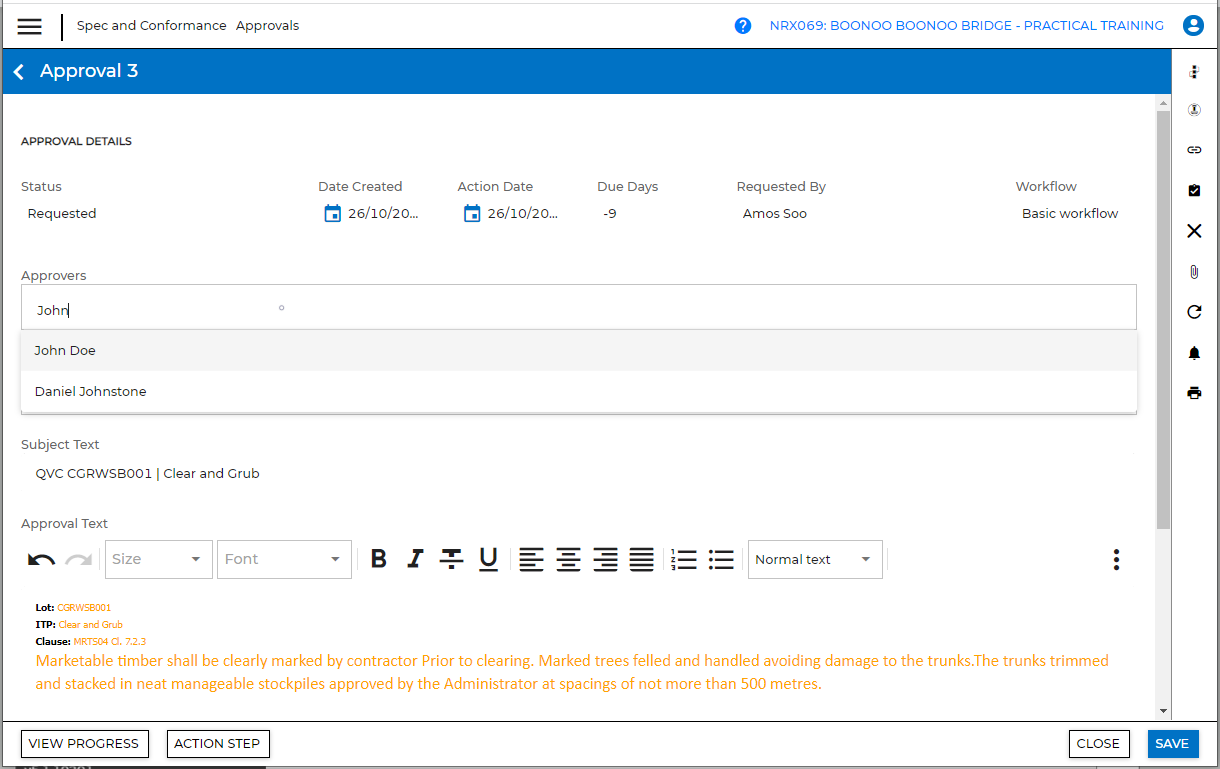Toggle bold text formatting
Viewport: 1220px width, 769px height.
point(378,559)
